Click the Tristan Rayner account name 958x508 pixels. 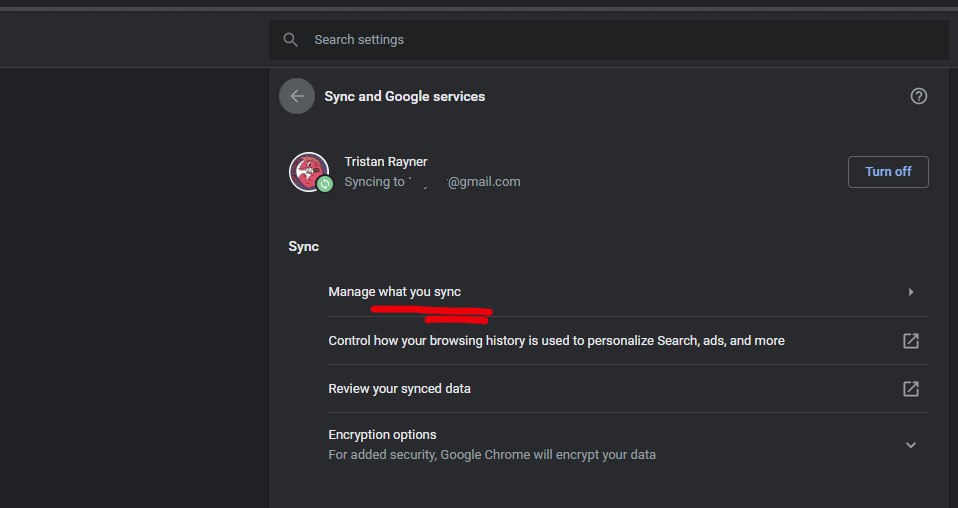click(x=385, y=162)
